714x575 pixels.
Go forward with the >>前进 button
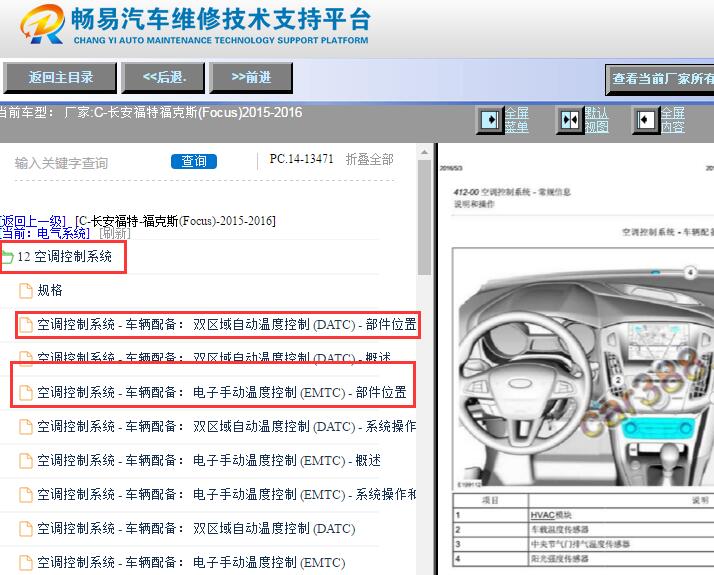(251, 78)
